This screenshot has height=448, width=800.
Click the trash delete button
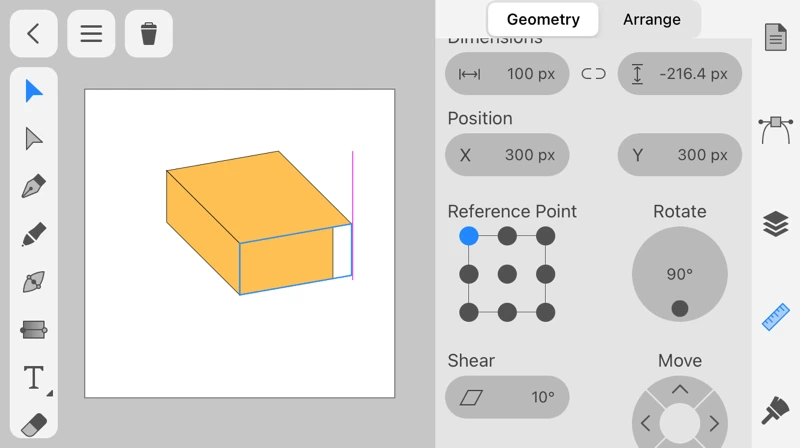pyautogui.click(x=149, y=34)
